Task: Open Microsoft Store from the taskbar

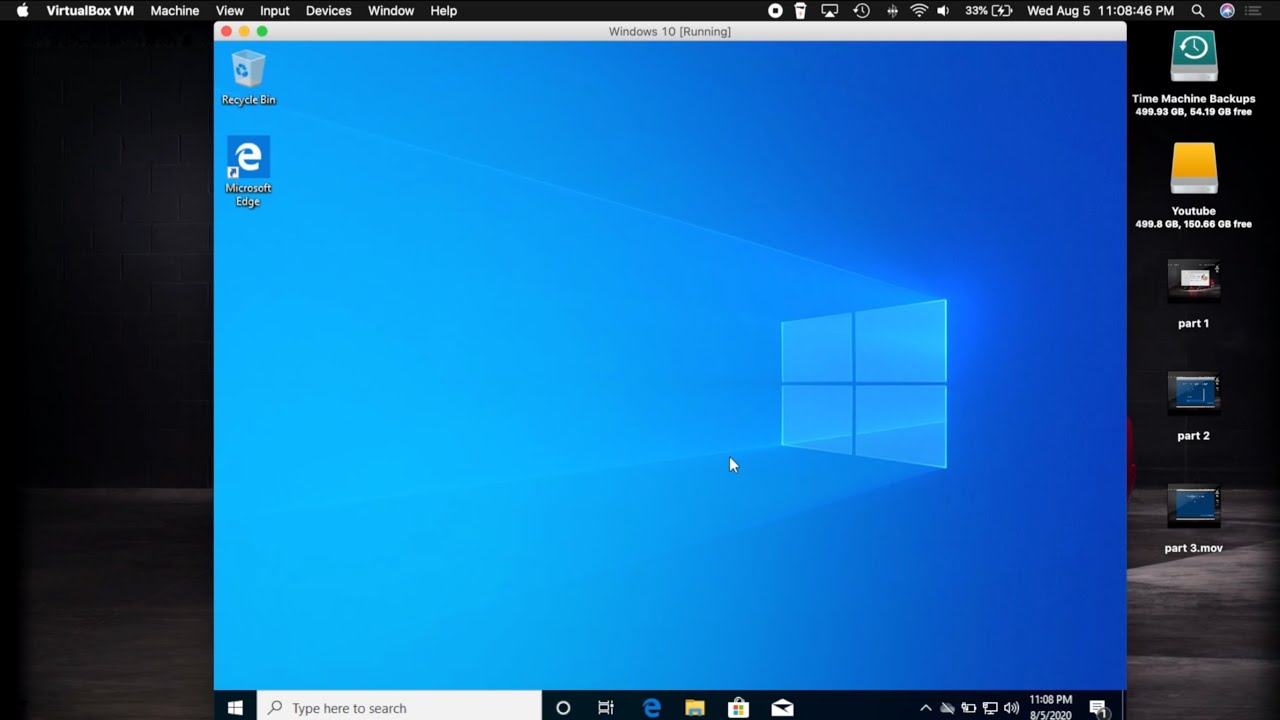Action: 739,707
